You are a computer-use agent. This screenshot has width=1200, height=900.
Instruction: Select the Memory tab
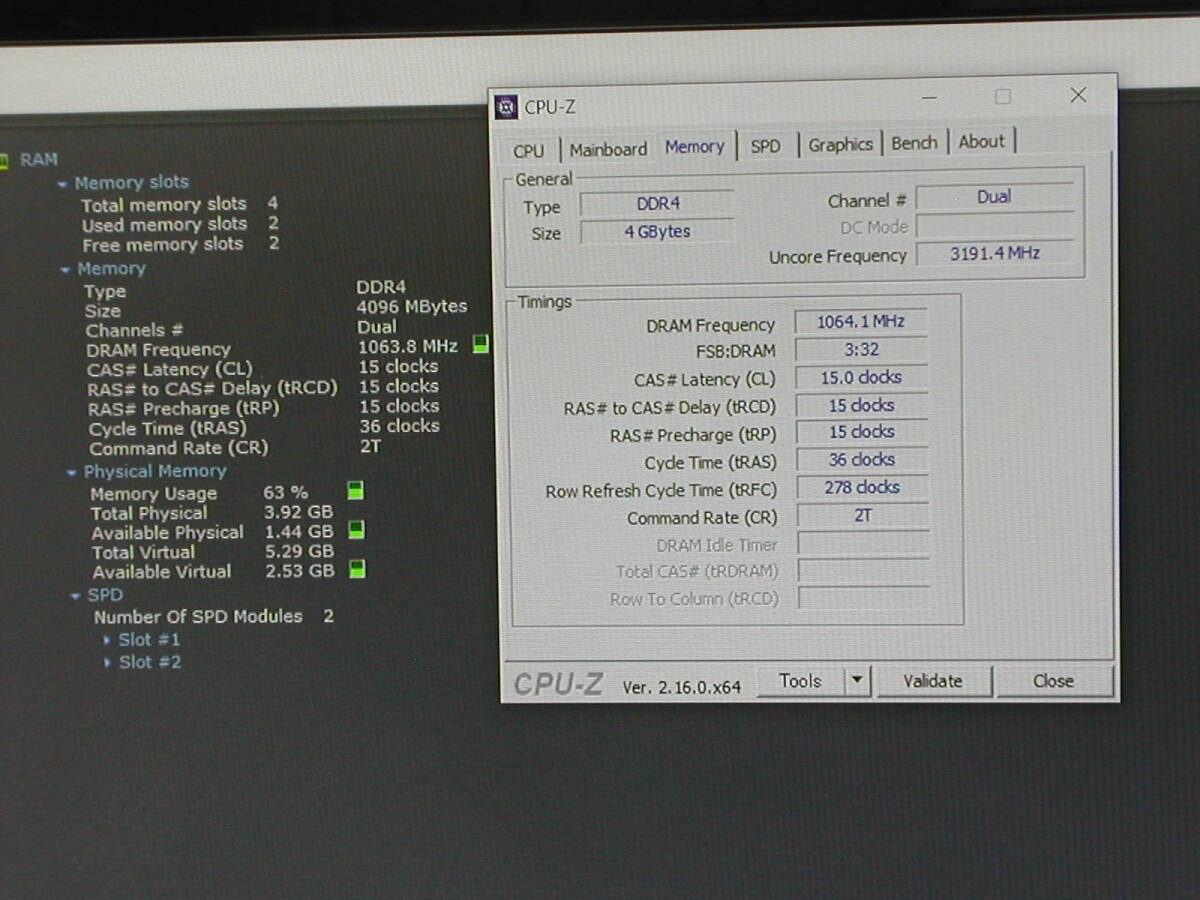tap(694, 146)
